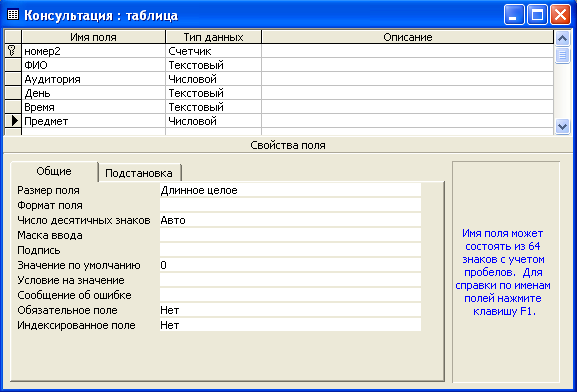Click the Число десятичных знаков value Авто
The width and height of the screenshot is (577, 392).
(x=290, y=220)
